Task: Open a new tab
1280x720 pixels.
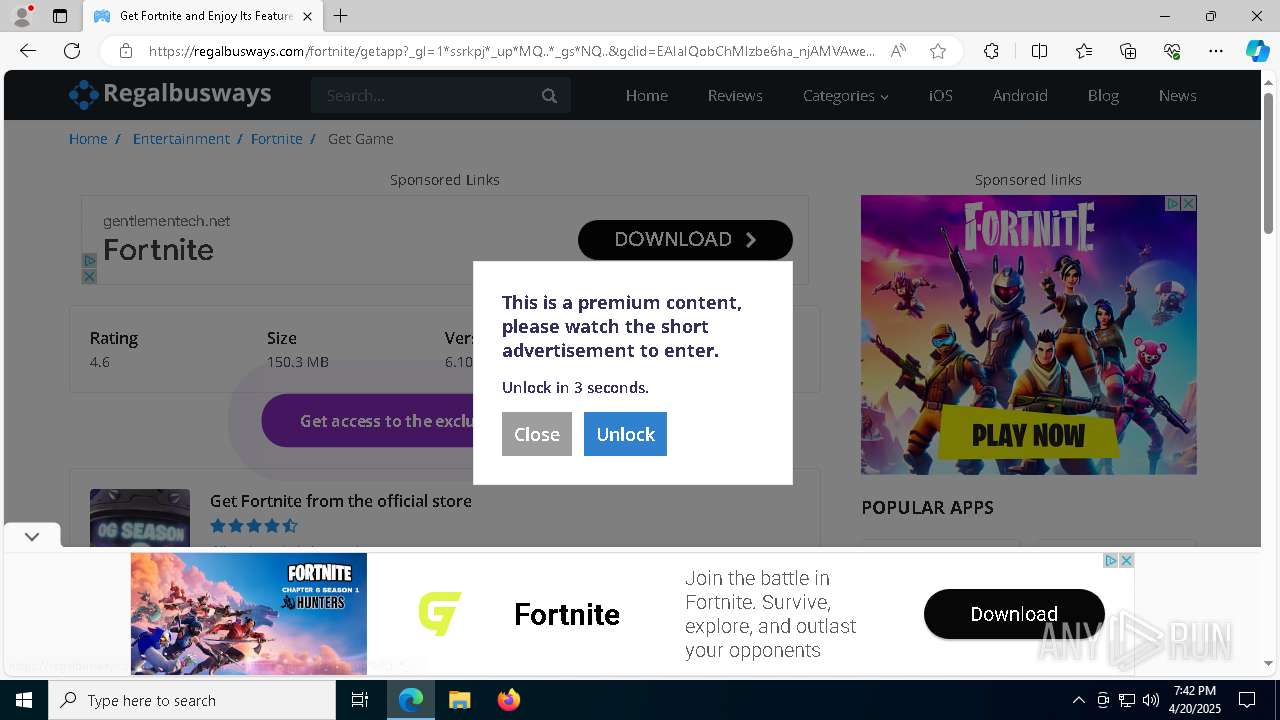Action: [341, 16]
